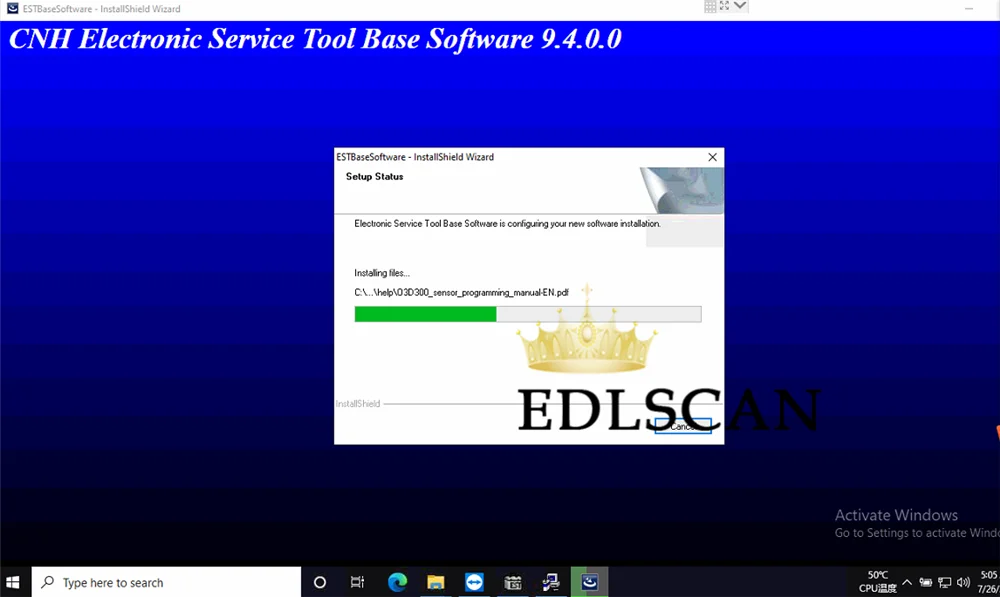Click the volume speaker tray icon

point(963,582)
